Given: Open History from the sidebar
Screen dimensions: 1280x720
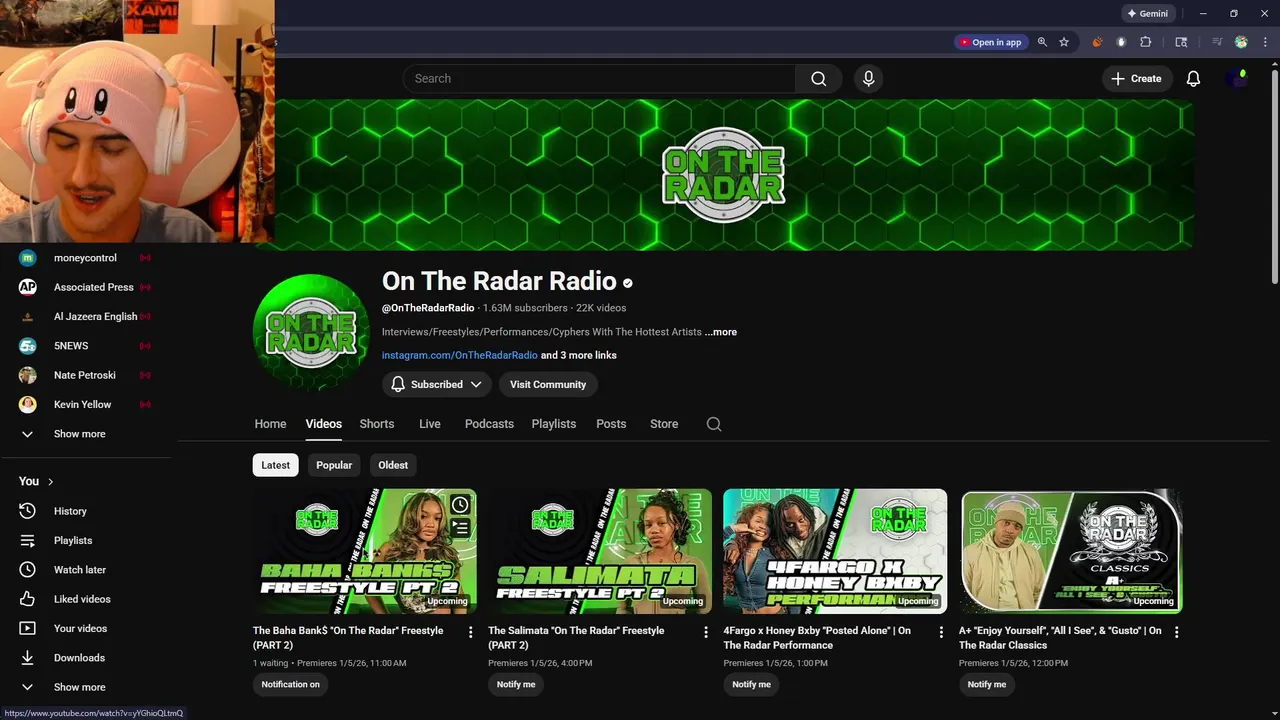Looking at the screenshot, I should point(86,511).
